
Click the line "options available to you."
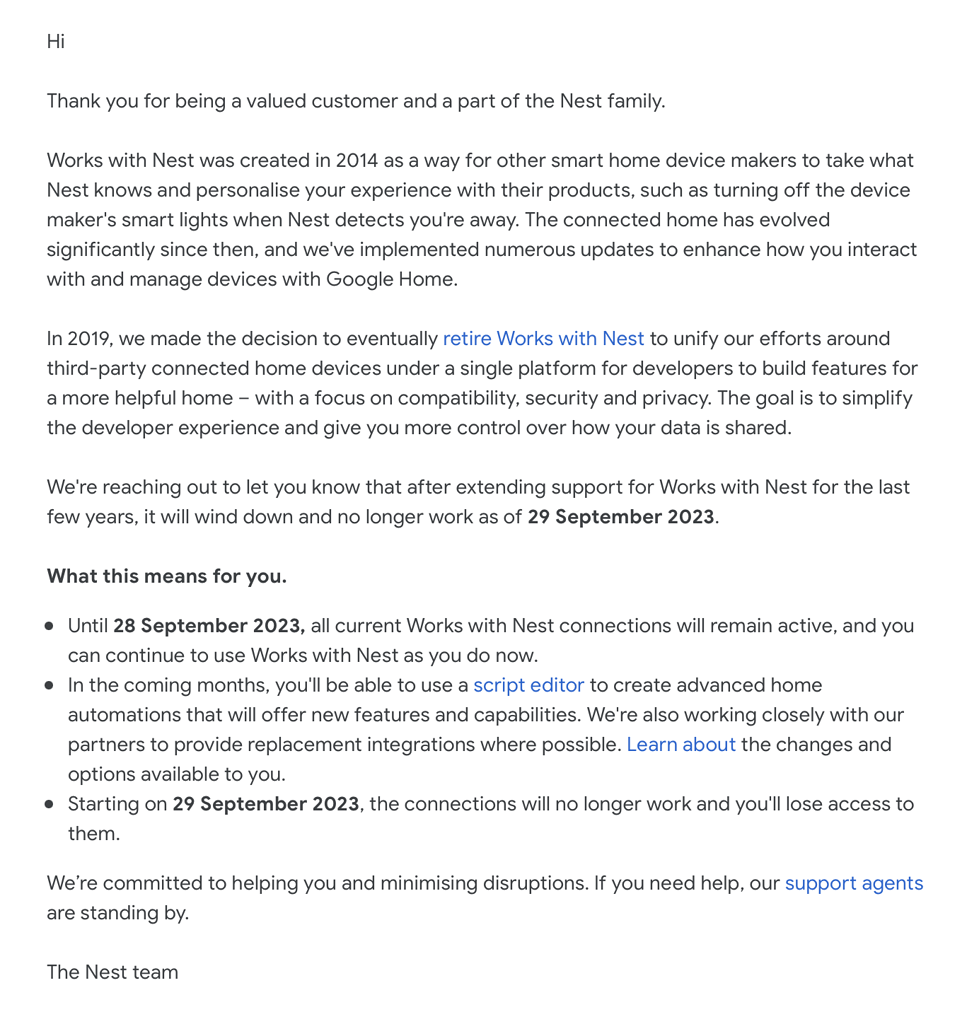pyautogui.click(x=177, y=774)
